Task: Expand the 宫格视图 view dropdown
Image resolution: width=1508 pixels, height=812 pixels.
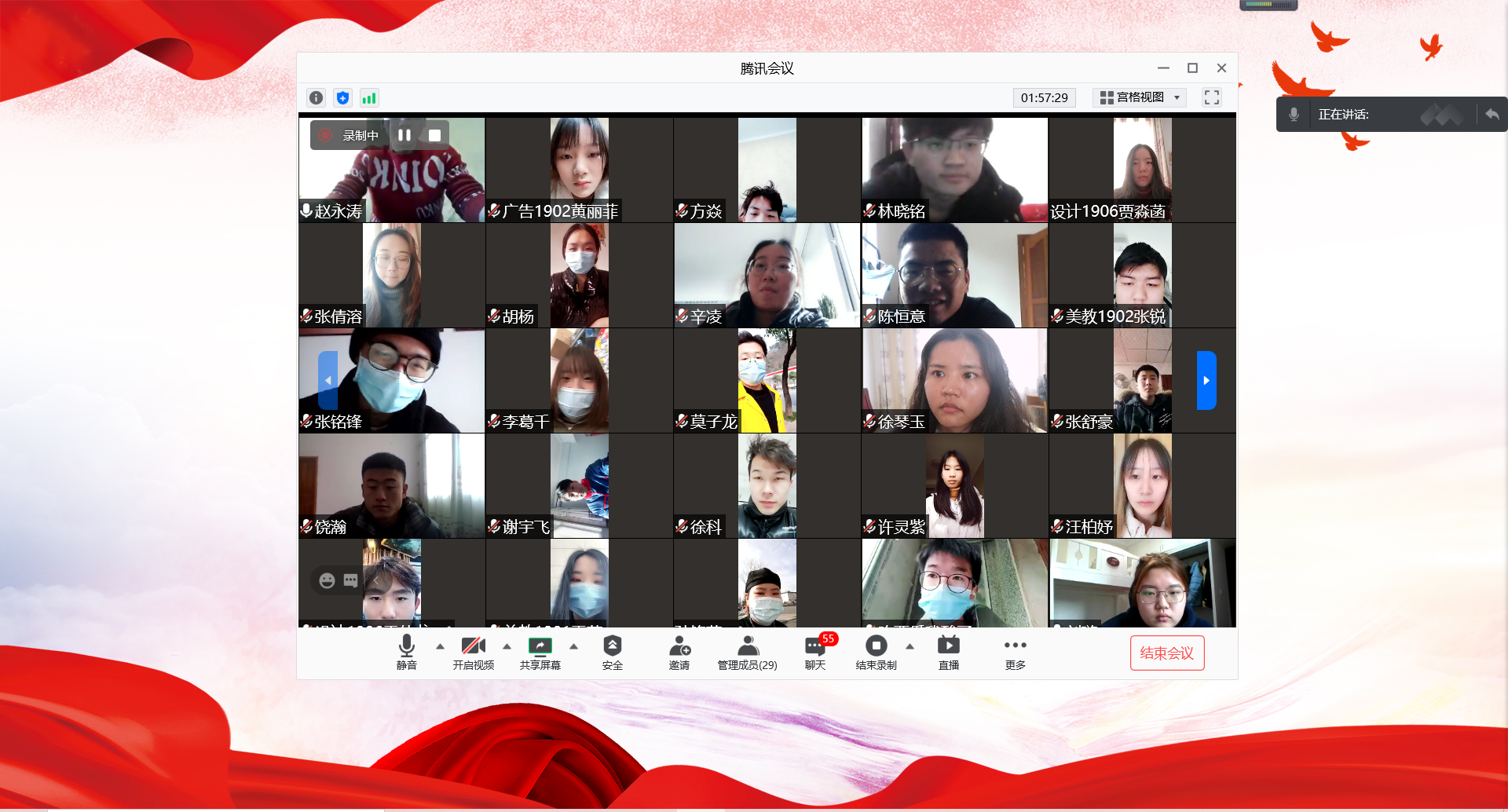Action: coord(1140,97)
